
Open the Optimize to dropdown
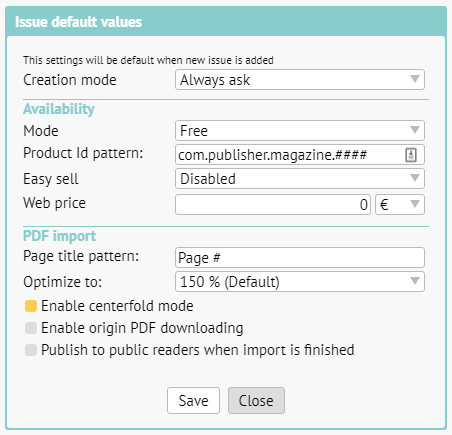pos(300,282)
